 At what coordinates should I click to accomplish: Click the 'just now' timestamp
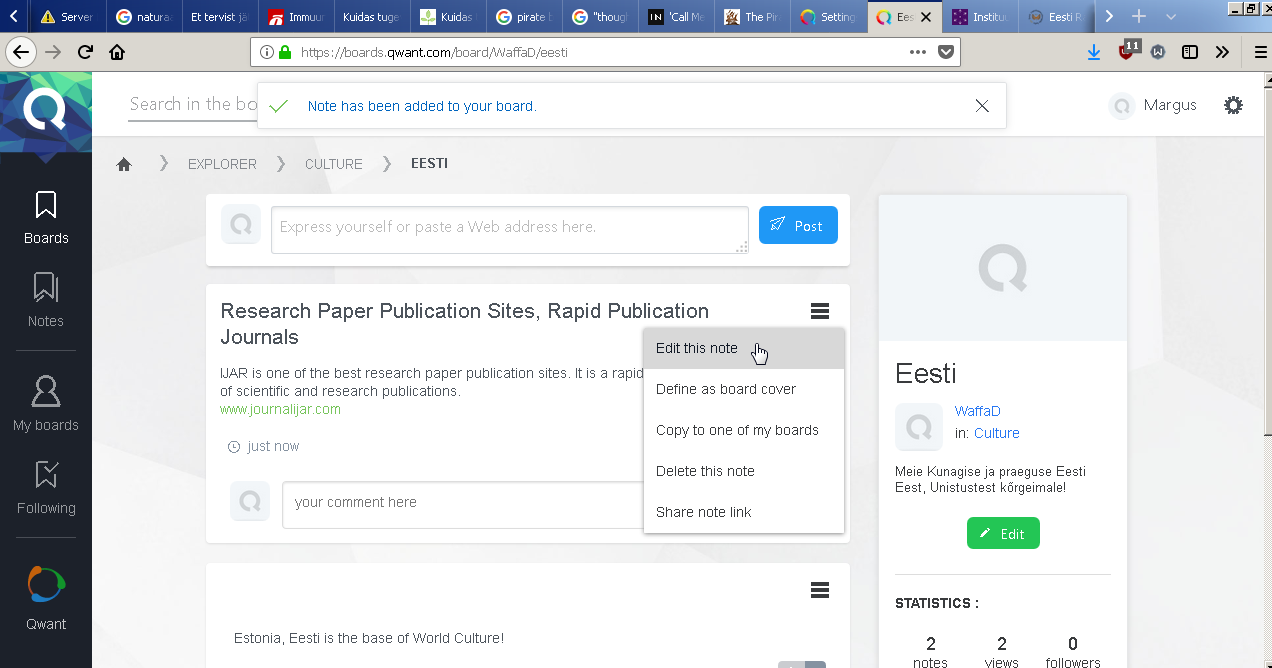click(273, 446)
